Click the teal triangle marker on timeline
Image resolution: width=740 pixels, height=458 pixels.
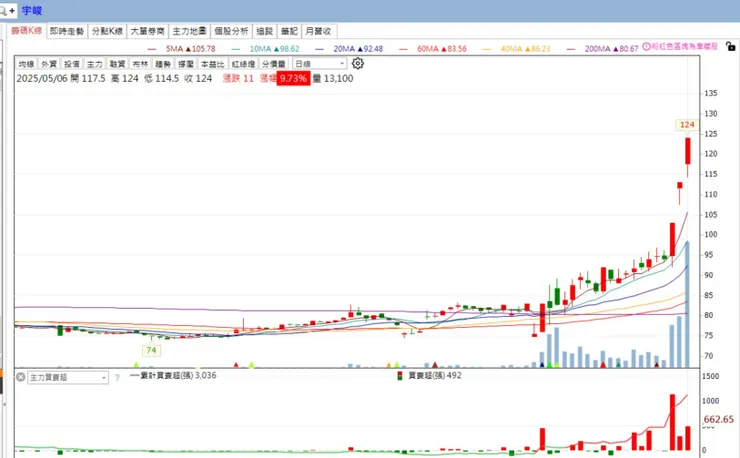click(618, 365)
